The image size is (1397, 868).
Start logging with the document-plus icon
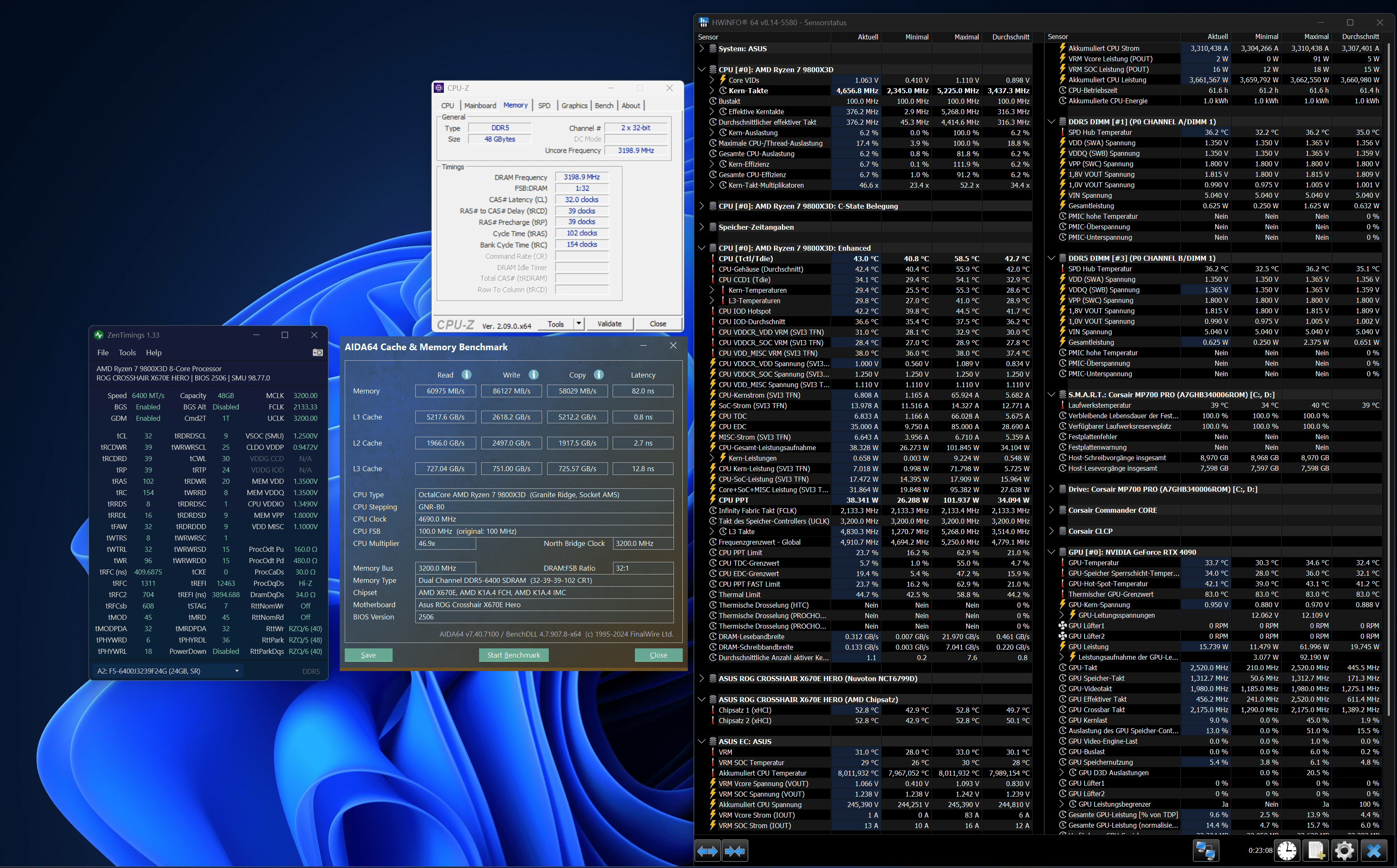[x=1316, y=850]
